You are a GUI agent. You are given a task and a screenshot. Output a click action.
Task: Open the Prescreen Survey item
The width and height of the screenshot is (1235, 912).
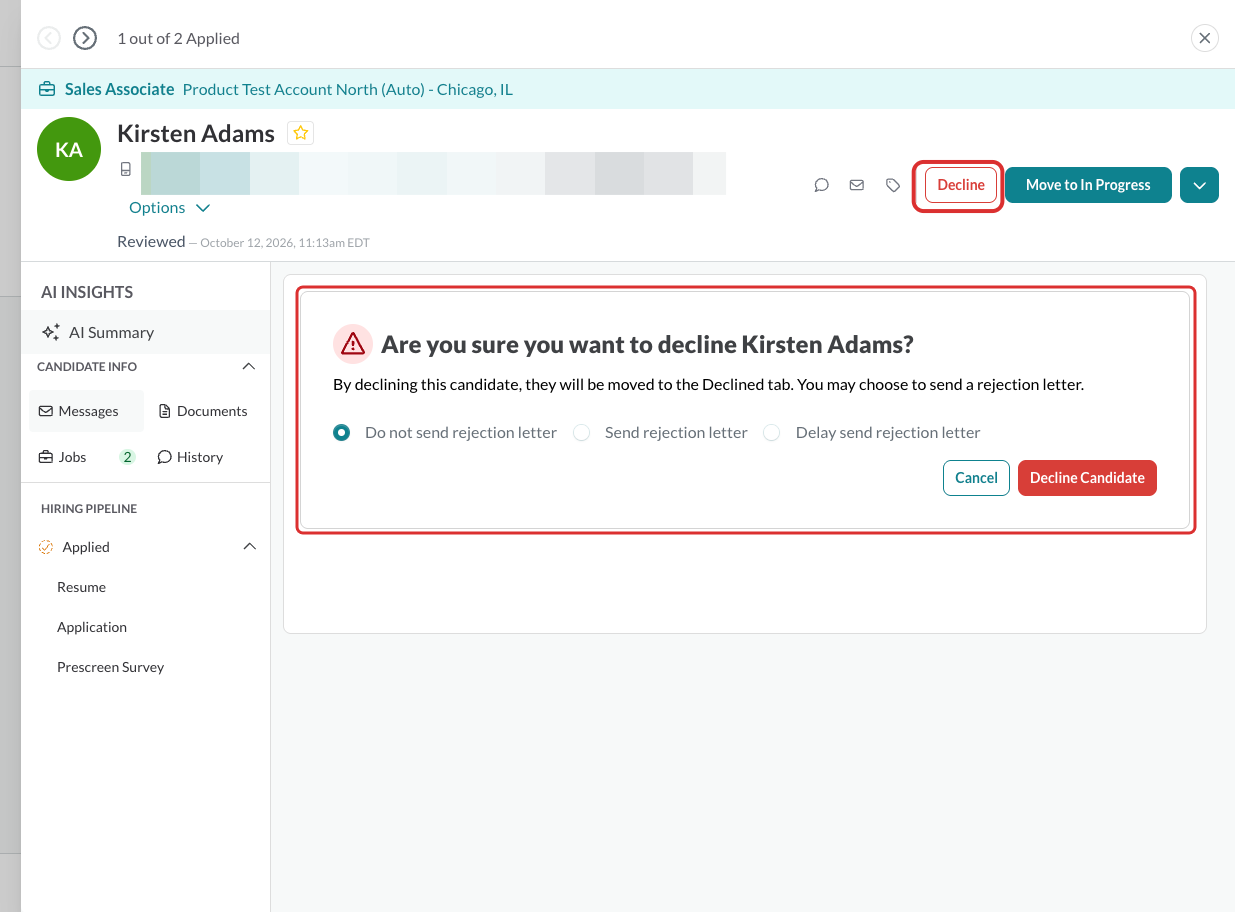point(110,667)
